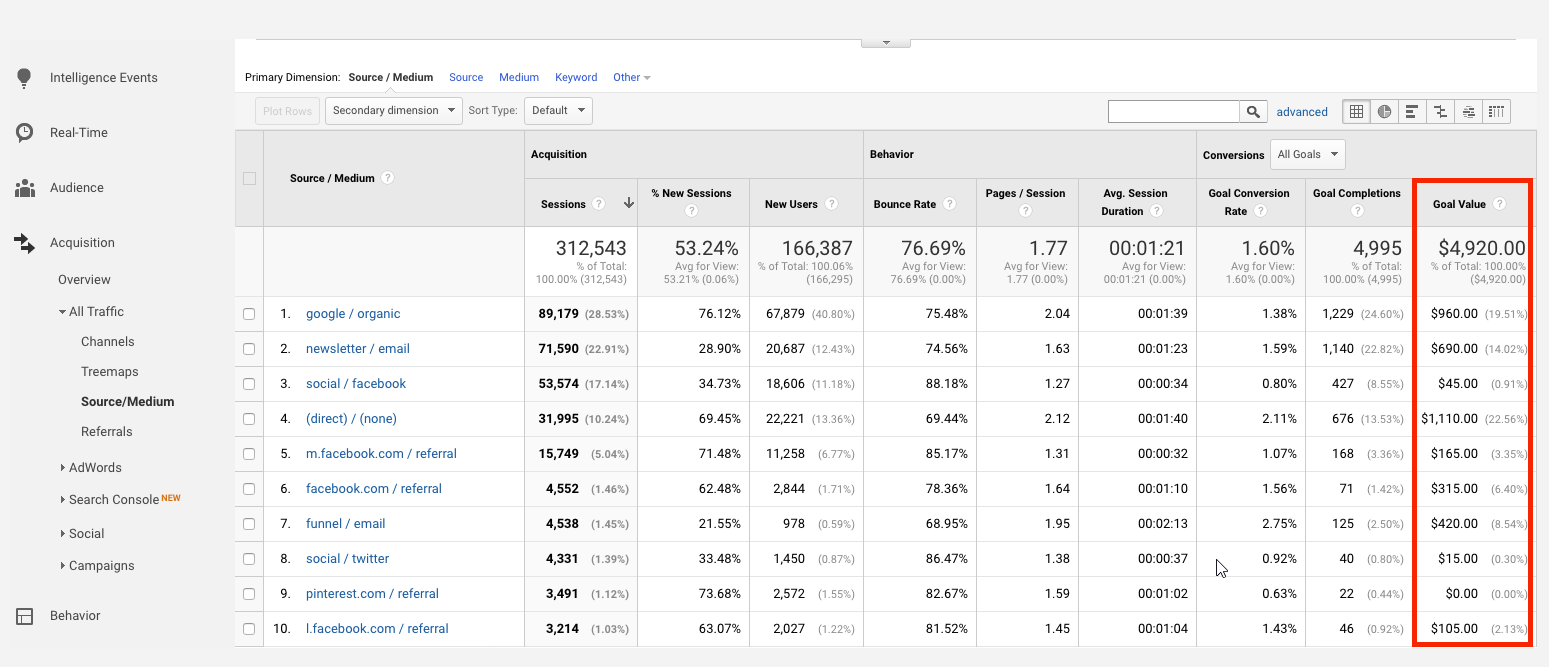1549x667 pixels.
Task: Open the All Goals conversions dropdown
Action: tap(1307, 155)
